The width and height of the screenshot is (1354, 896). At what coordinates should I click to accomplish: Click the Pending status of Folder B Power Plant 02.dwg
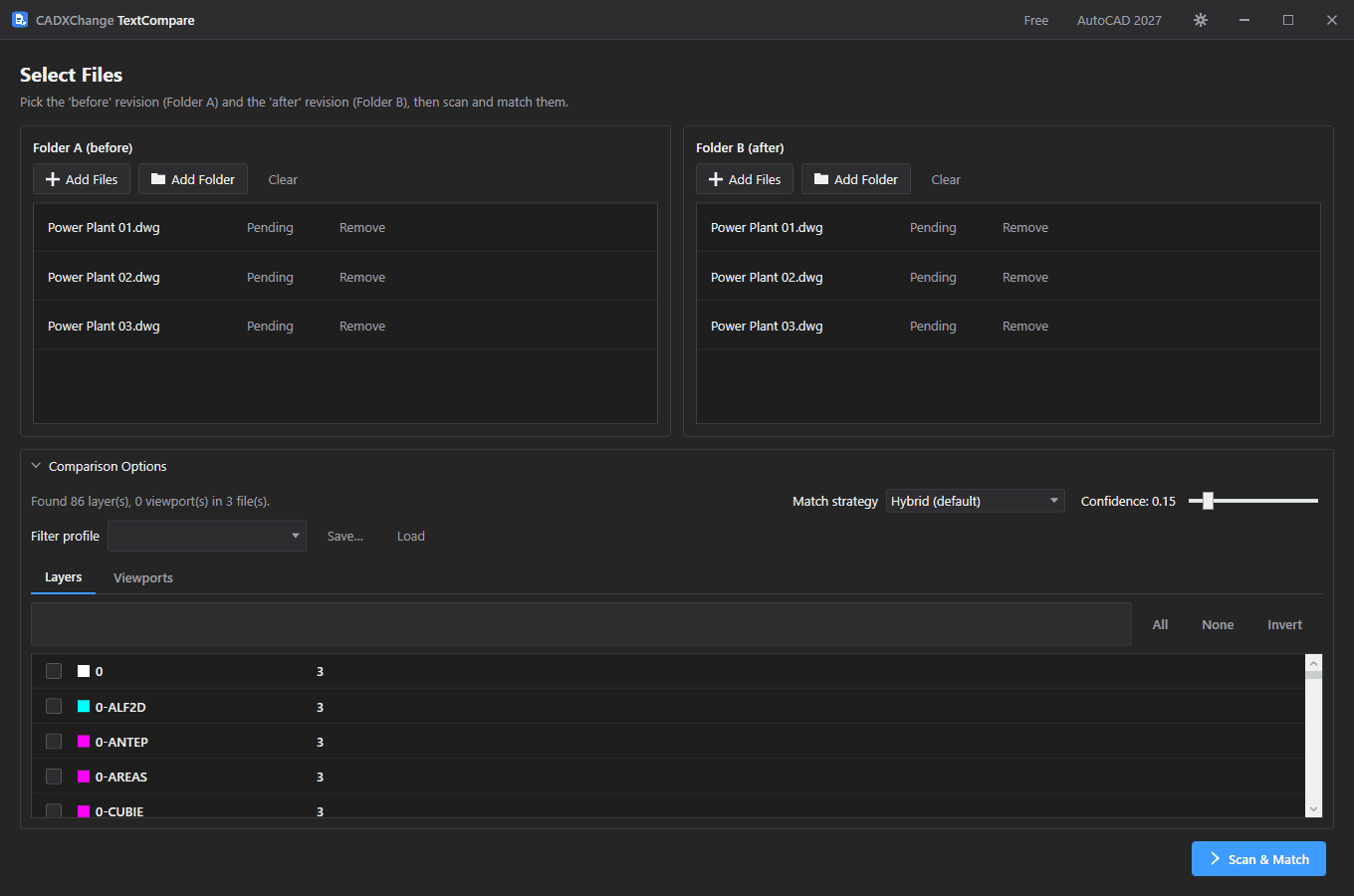coord(933,278)
